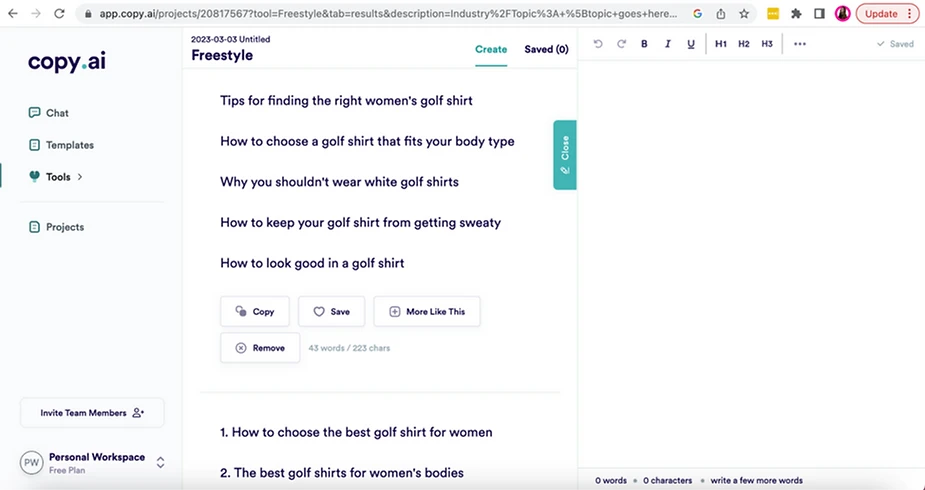
Task: Click the Projects icon in sidebar
Action: coord(34,227)
